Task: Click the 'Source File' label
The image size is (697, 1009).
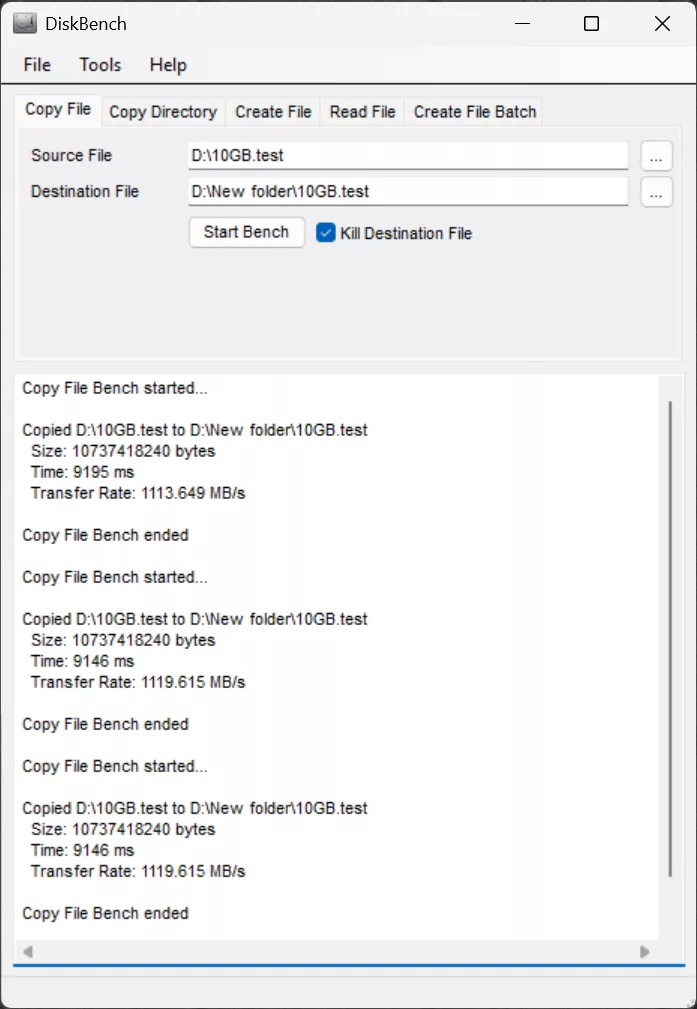Action: click(71, 156)
